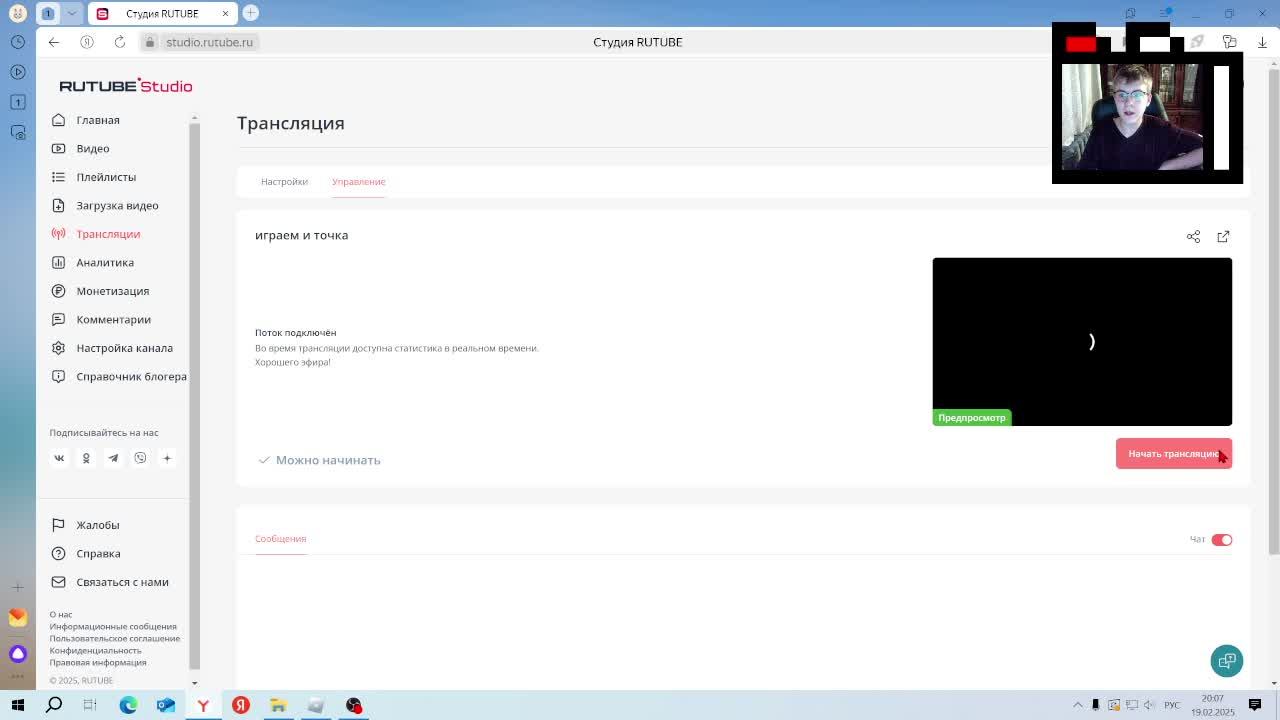Go to Комментарии section

113,319
